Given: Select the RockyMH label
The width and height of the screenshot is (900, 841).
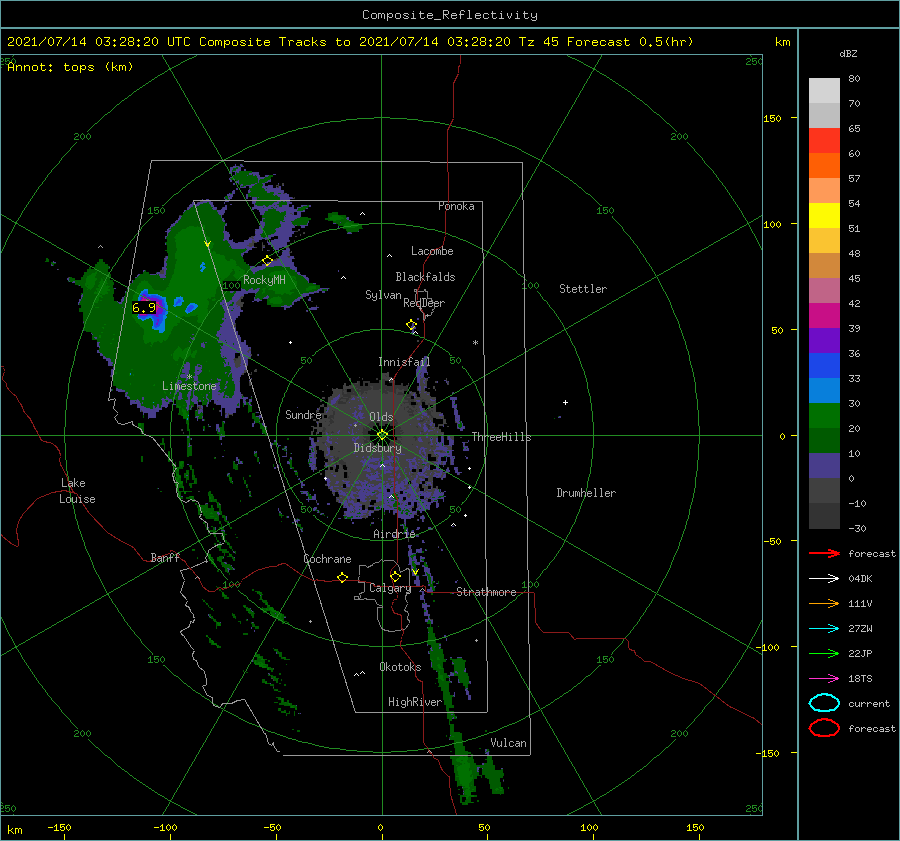Looking at the screenshot, I should click(x=264, y=280).
